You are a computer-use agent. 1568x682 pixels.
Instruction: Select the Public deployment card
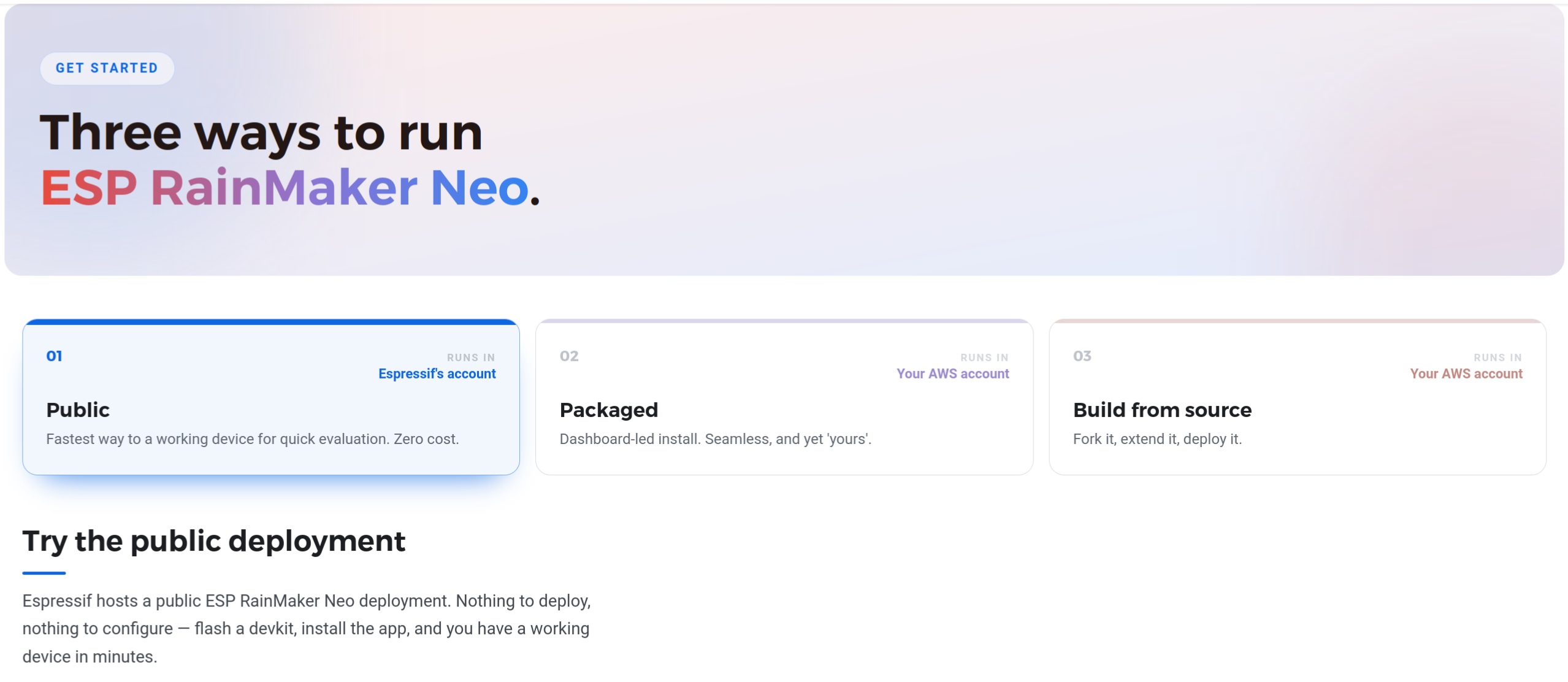(270, 397)
